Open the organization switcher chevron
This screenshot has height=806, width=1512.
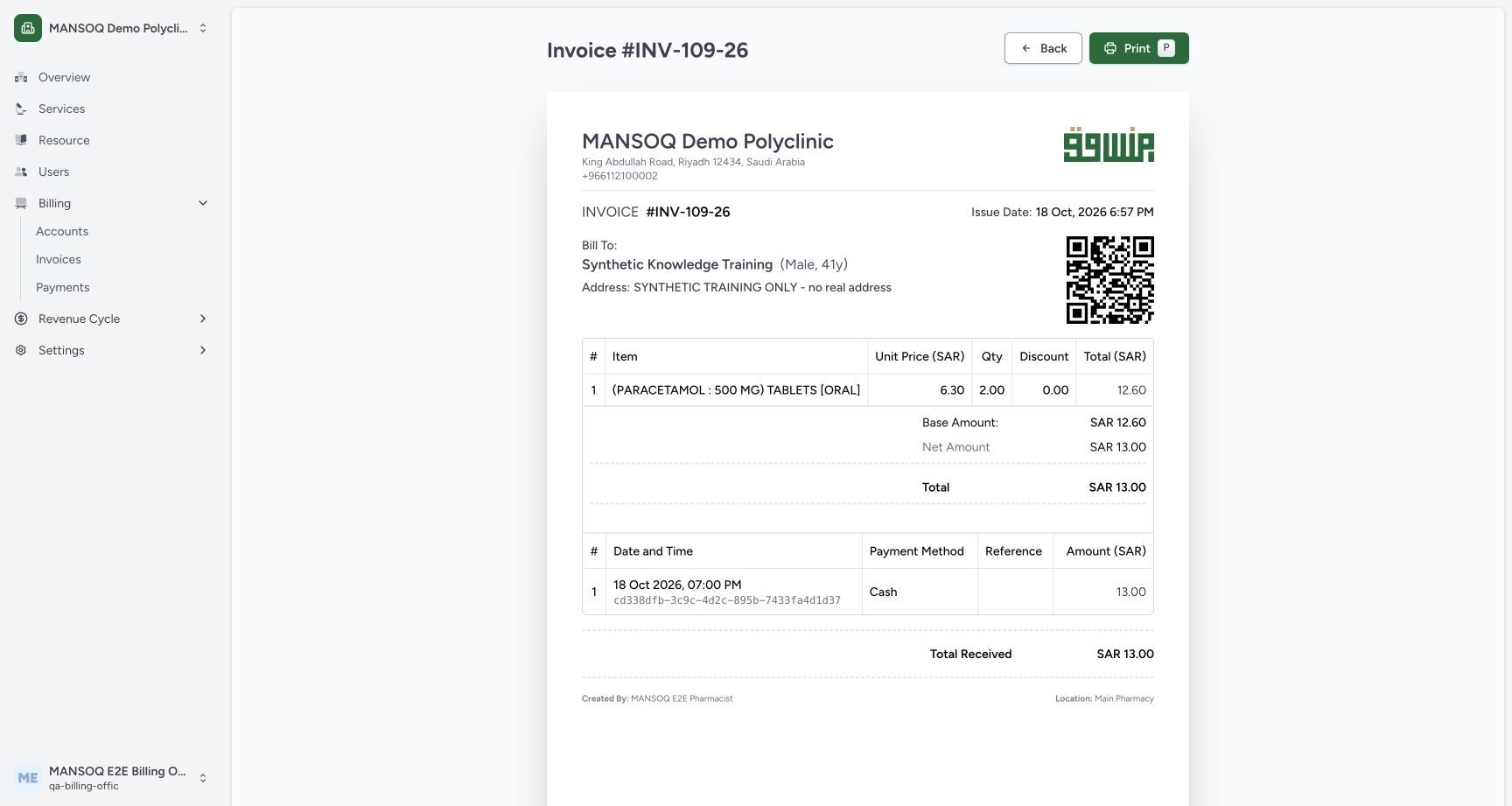pos(203,28)
